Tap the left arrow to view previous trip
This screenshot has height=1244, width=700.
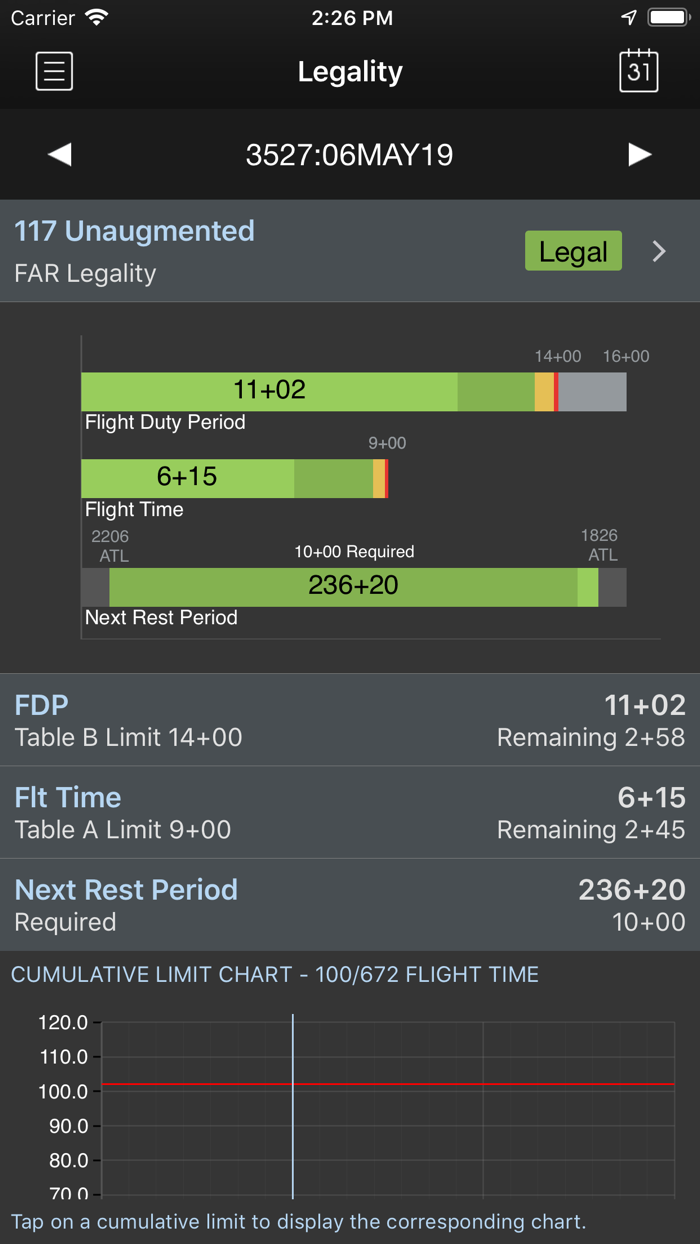click(x=59, y=154)
